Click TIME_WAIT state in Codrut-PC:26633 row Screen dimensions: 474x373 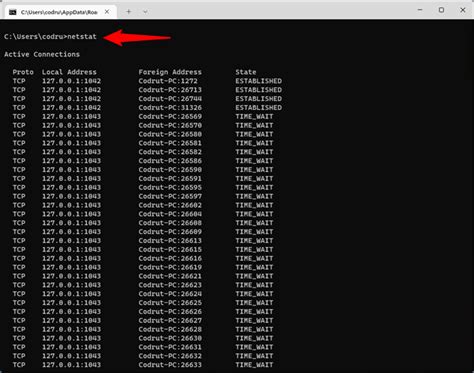click(254, 365)
